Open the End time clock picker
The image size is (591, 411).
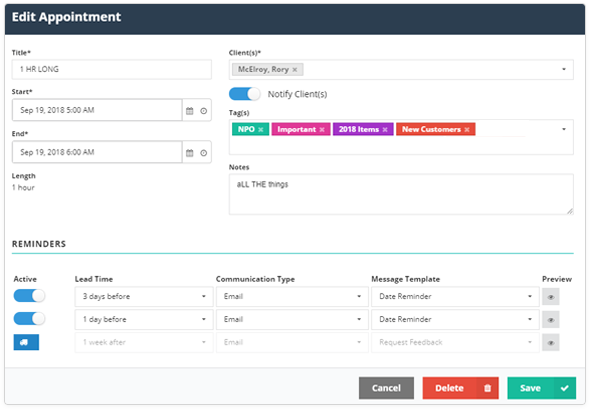click(x=204, y=153)
